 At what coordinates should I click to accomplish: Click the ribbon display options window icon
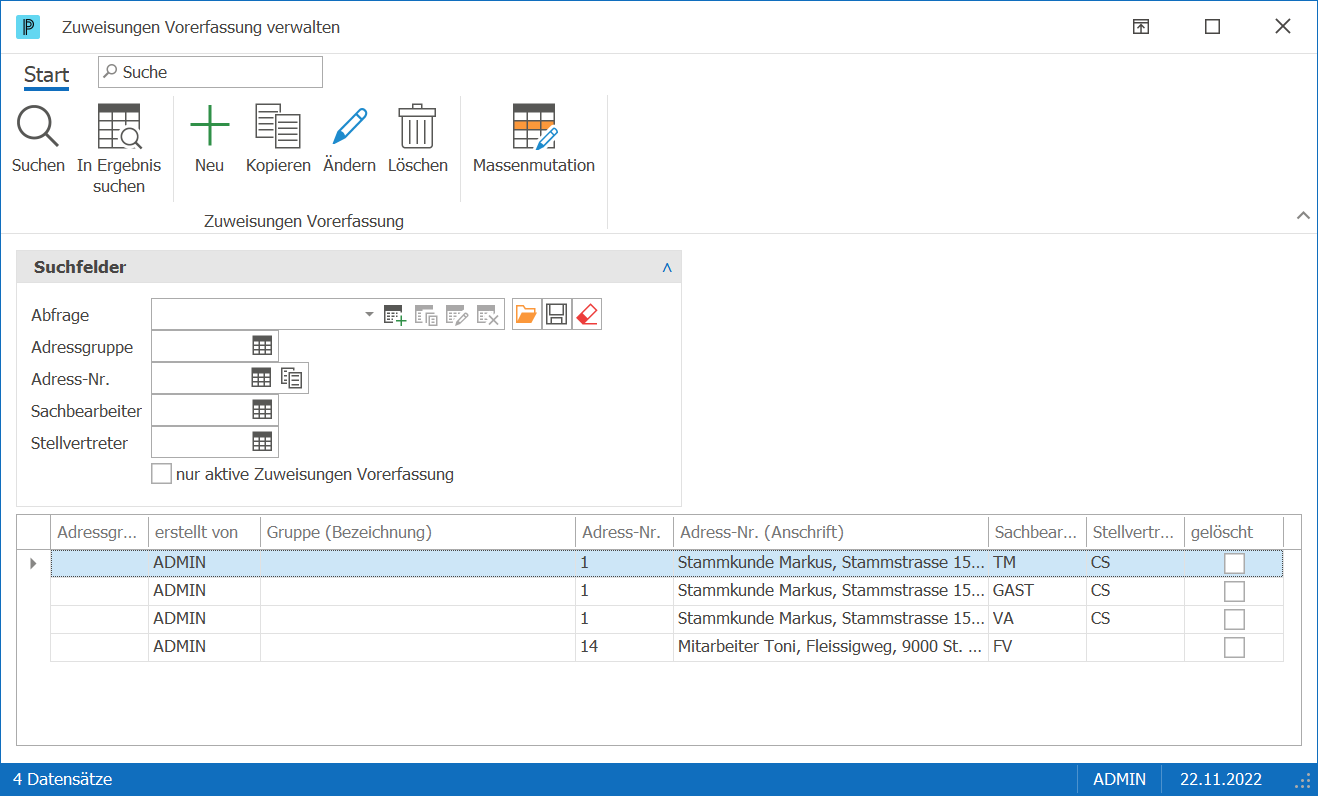[1141, 27]
